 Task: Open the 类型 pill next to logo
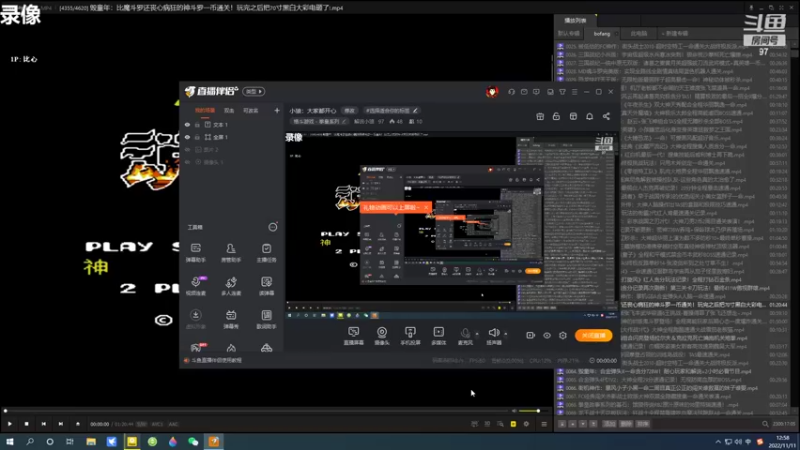pyautogui.click(x=254, y=91)
